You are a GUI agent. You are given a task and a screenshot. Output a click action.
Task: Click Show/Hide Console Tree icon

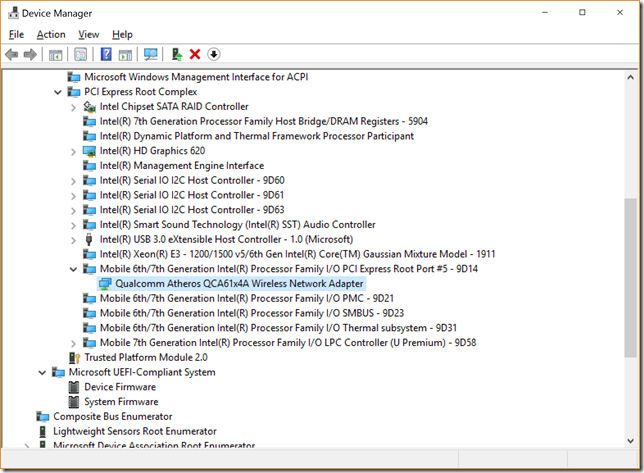[x=56, y=54]
